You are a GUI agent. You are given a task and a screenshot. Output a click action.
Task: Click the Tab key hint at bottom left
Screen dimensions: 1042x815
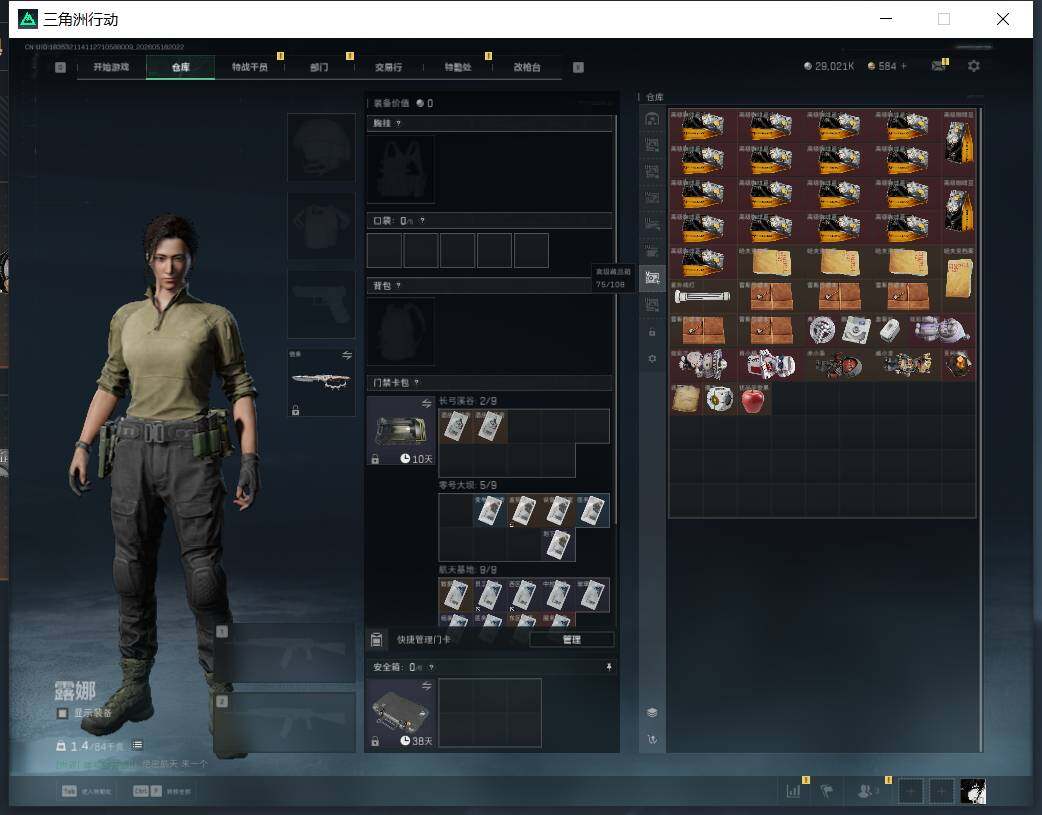click(x=69, y=791)
